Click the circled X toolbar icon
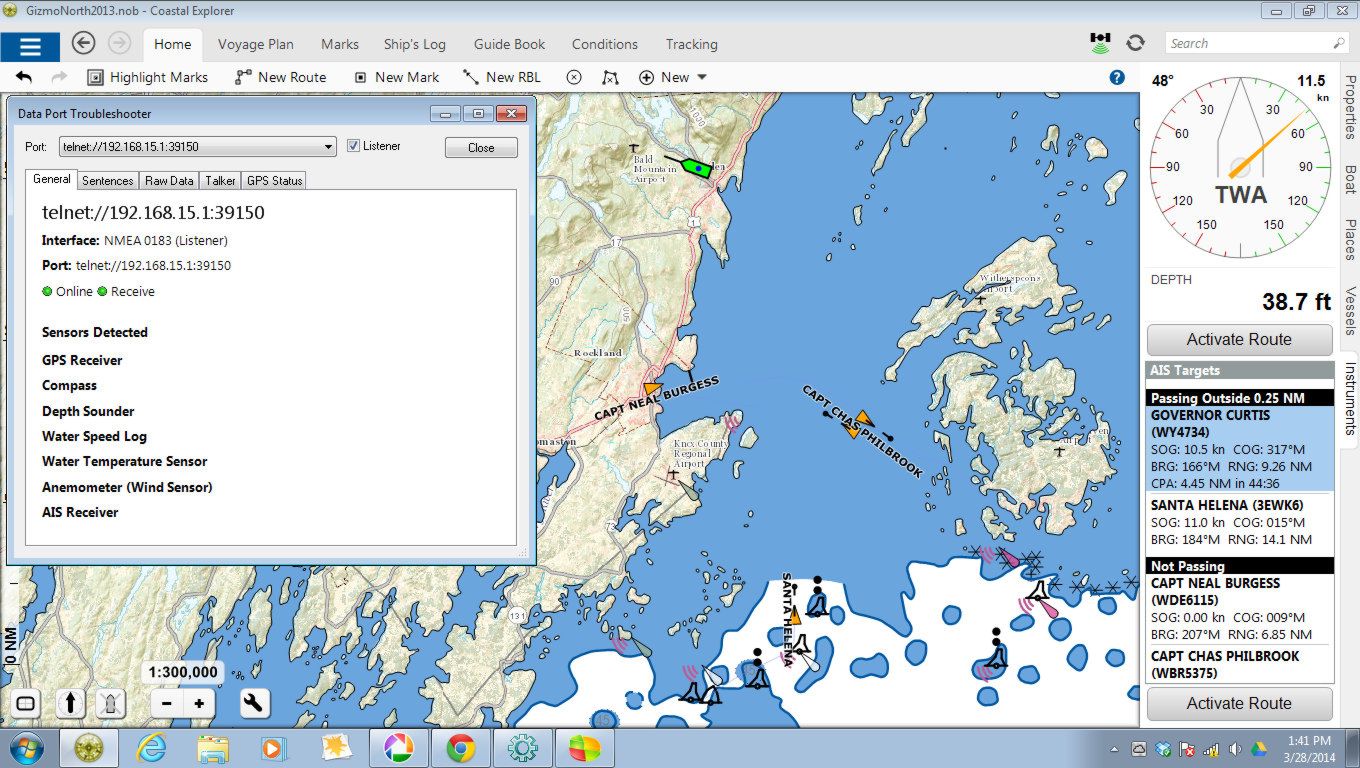This screenshot has height=768, width=1360. (x=574, y=77)
